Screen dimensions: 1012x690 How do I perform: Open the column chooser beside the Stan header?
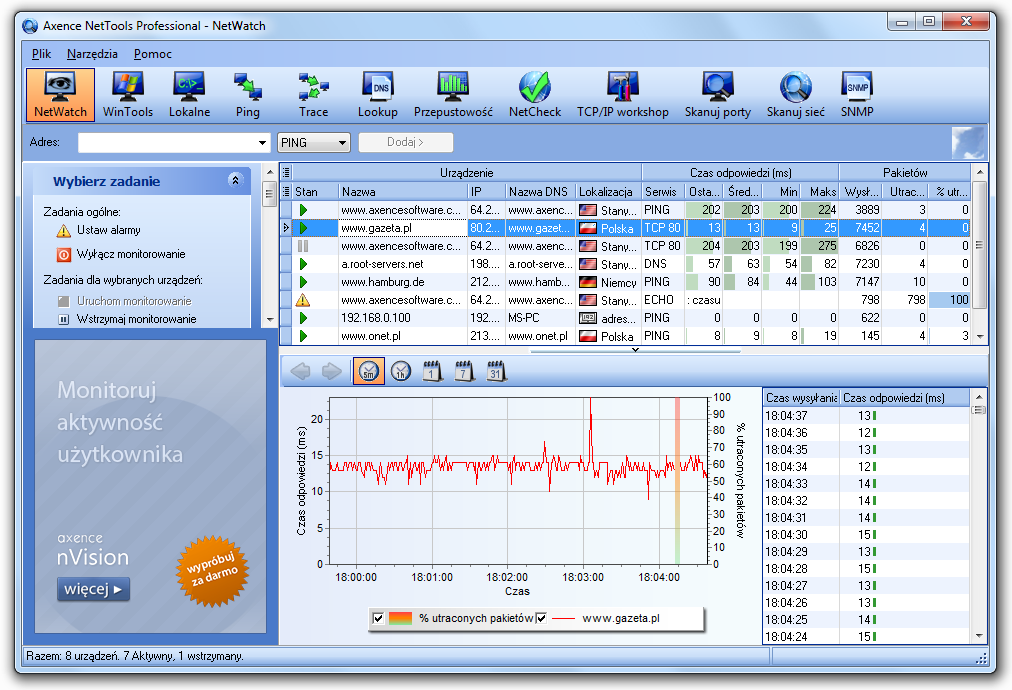[286, 192]
